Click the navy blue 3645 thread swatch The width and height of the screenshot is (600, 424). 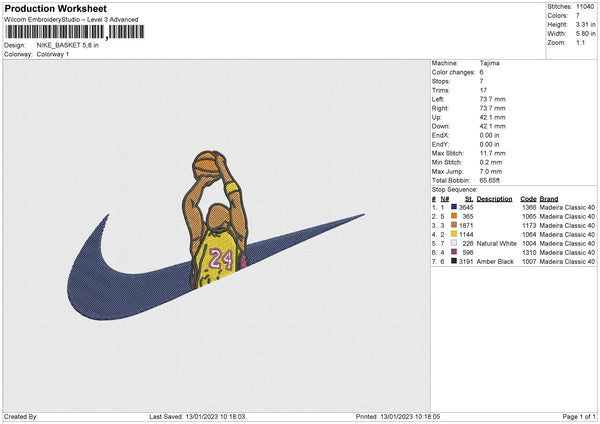tap(454, 207)
